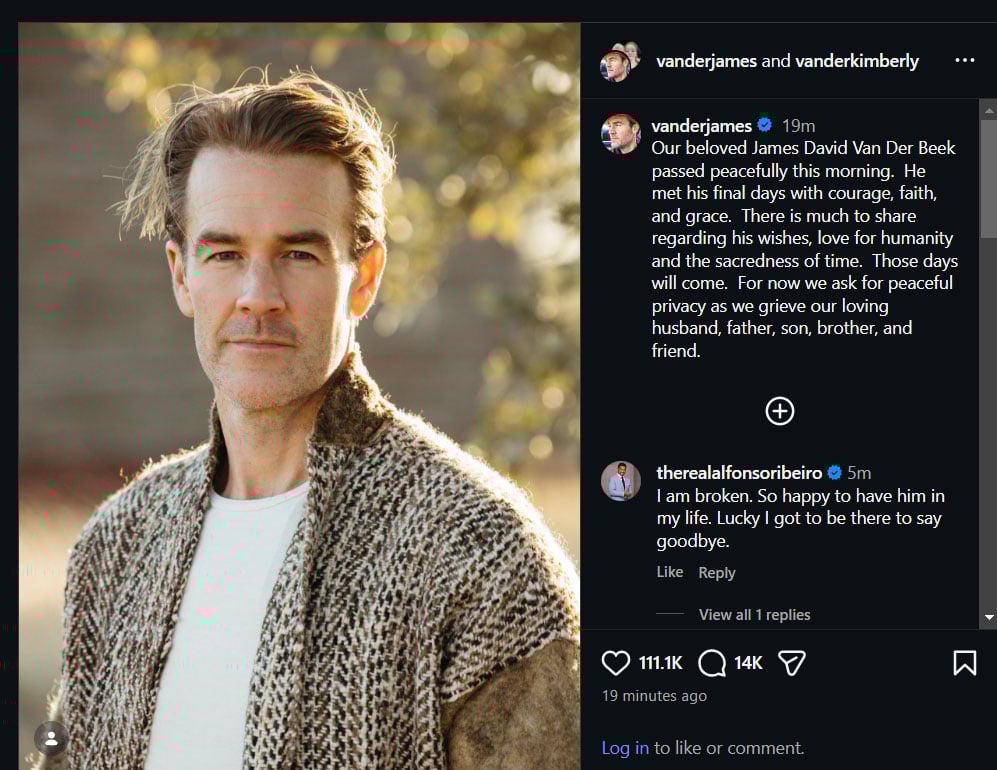Viewport: 997px width, 770px height.
Task: Click the tagged accounts person icon on the photo
Action: [50, 738]
